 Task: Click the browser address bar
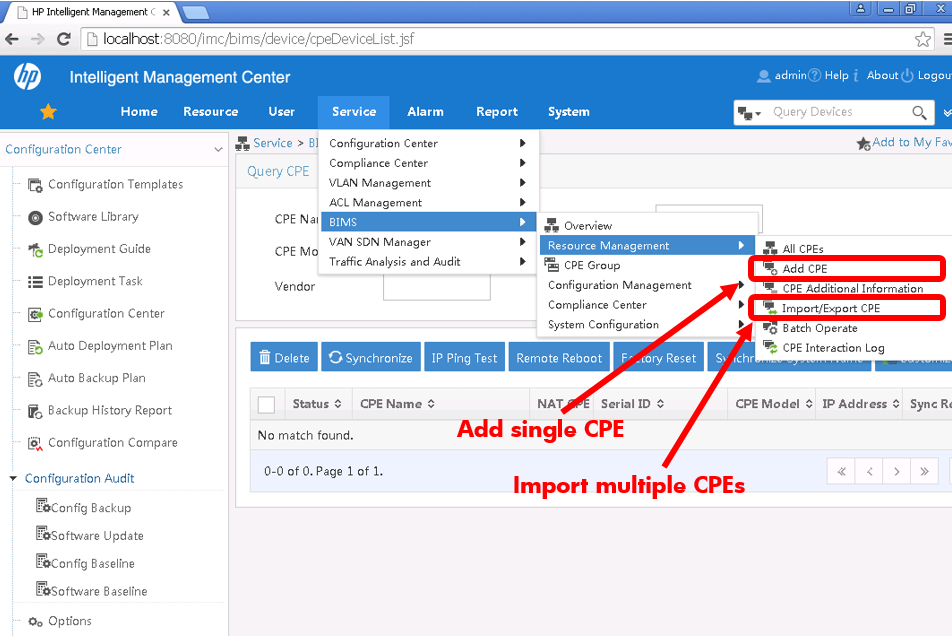498,39
